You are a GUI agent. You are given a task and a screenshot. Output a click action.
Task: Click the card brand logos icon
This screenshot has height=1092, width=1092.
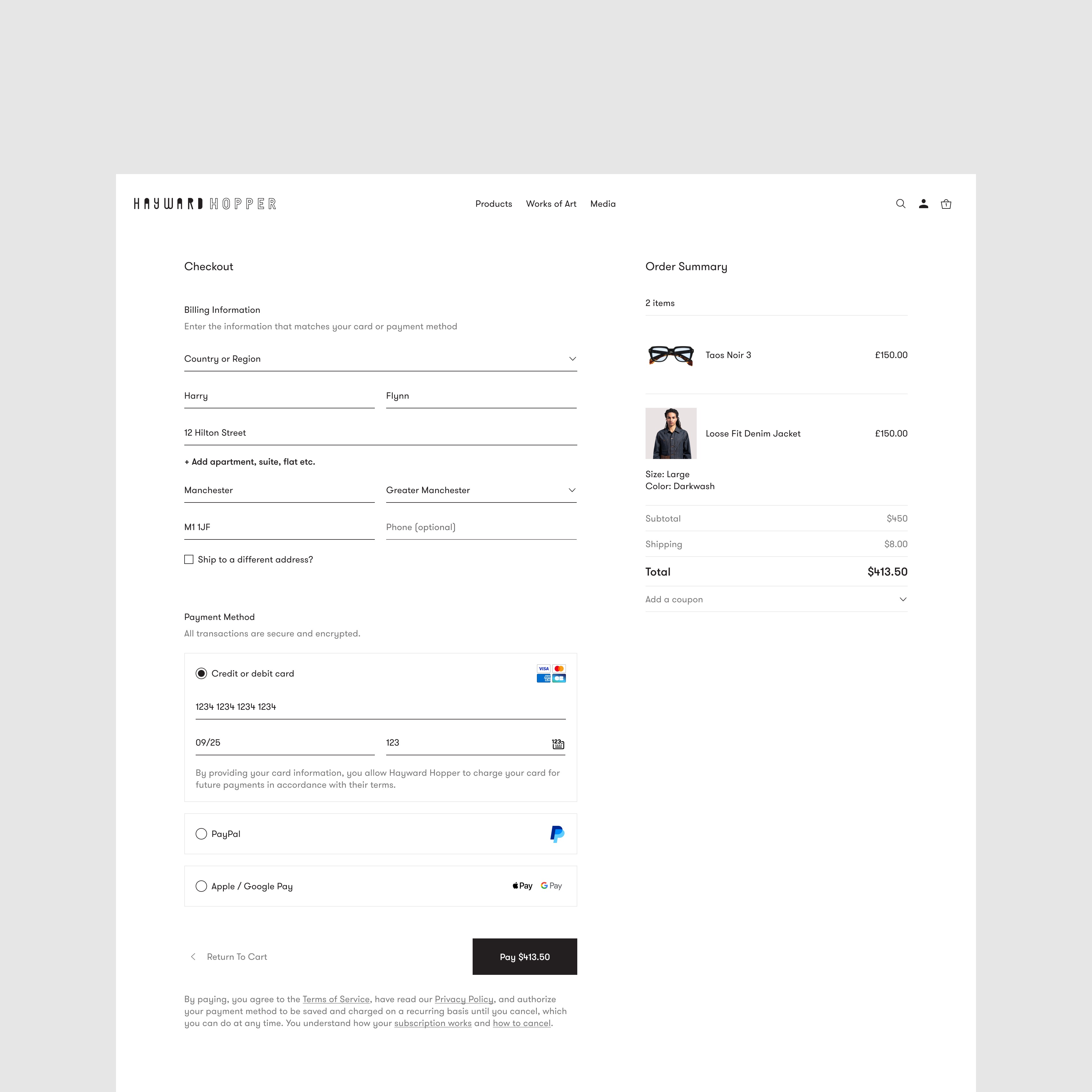click(x=551, y=673)
